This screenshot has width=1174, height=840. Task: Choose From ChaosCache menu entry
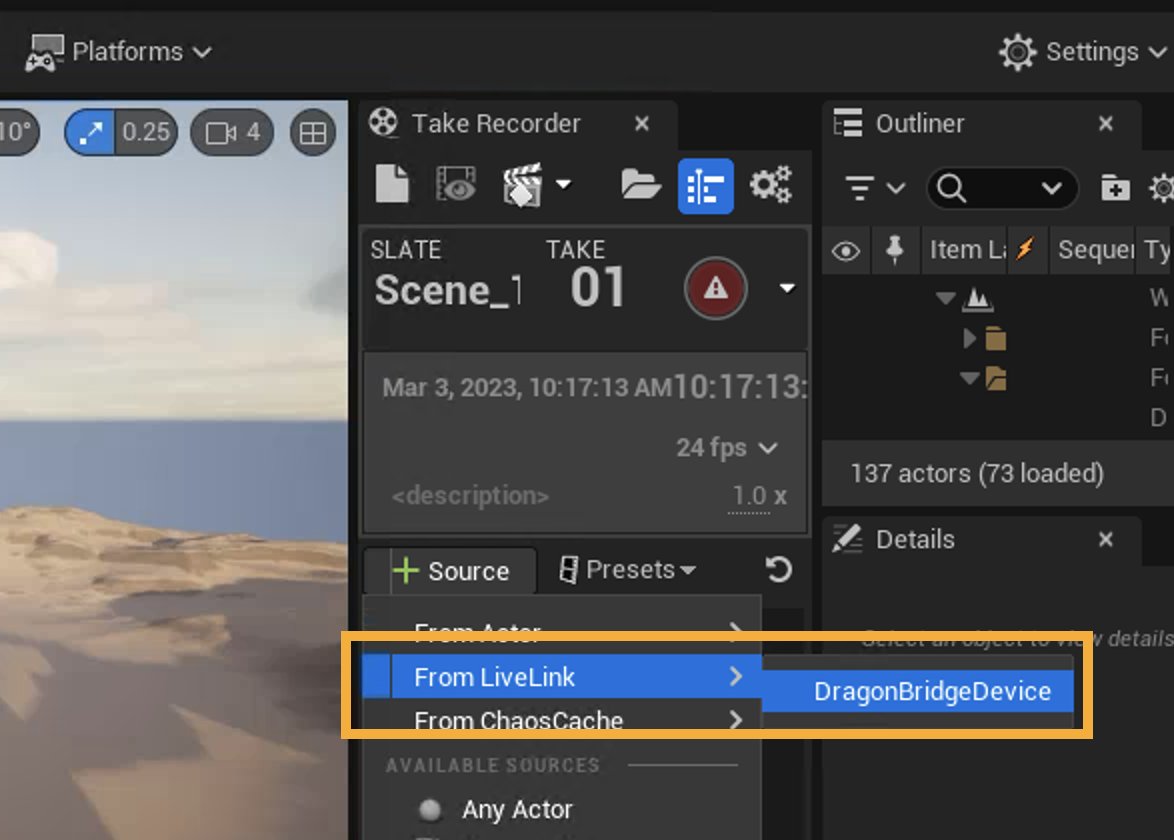pyautogui.click(x=562, y=720)
